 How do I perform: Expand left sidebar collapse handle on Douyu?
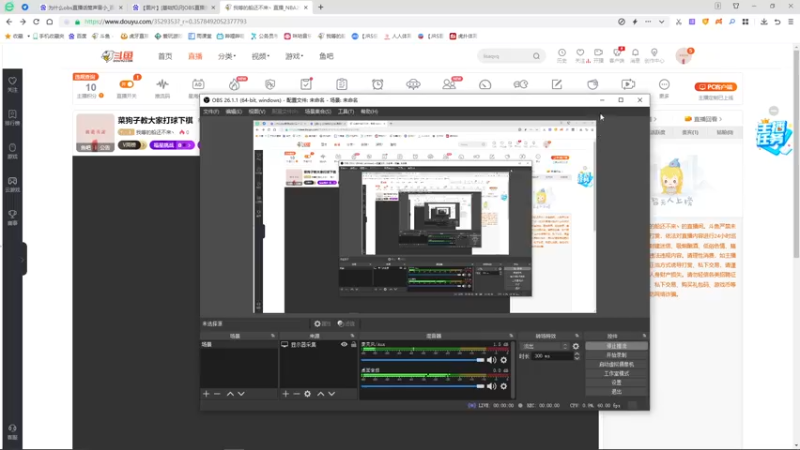click(x=23, y=259)
